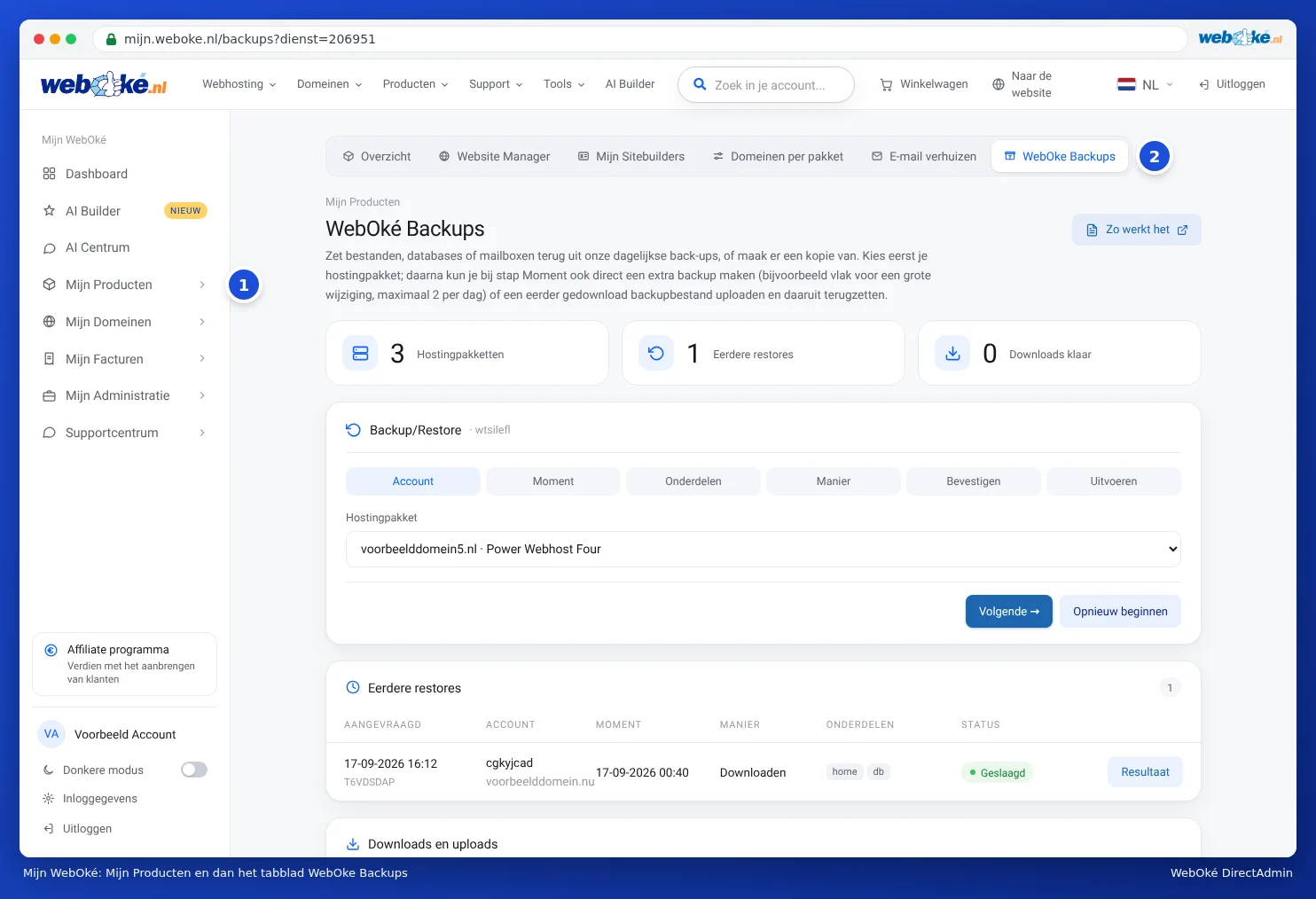Viewport: 1316px width, 899px height.
Task: Click the Opnieuw beginnen button
Action: point(1120,612)
